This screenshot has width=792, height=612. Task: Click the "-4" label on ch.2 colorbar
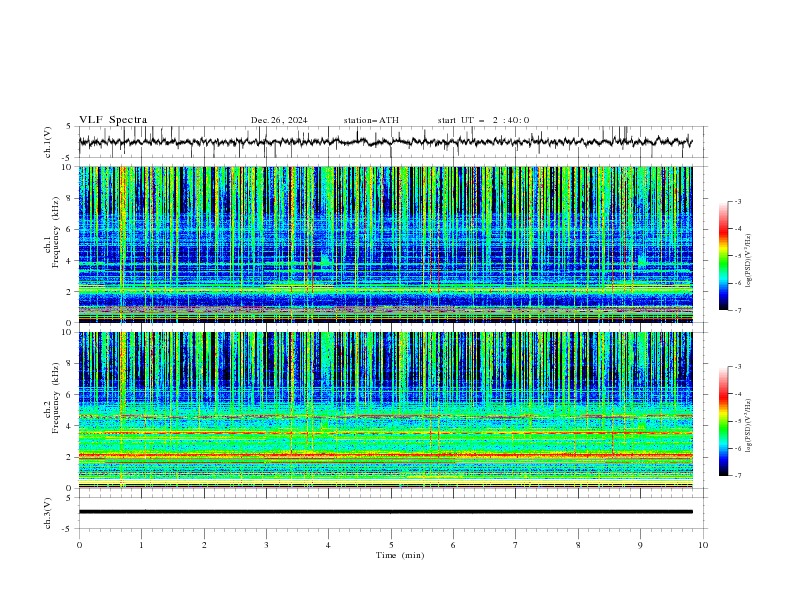pyautogui.click(x=737, y=394)
